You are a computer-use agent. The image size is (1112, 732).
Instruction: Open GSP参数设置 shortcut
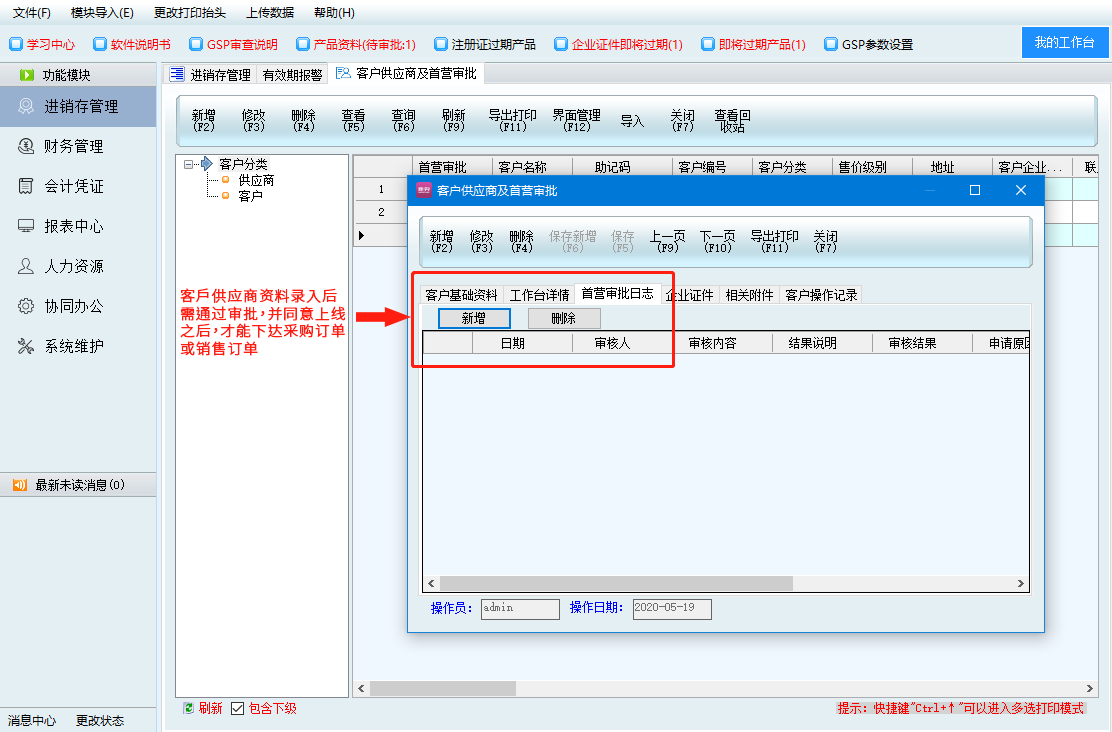point(869,45)
